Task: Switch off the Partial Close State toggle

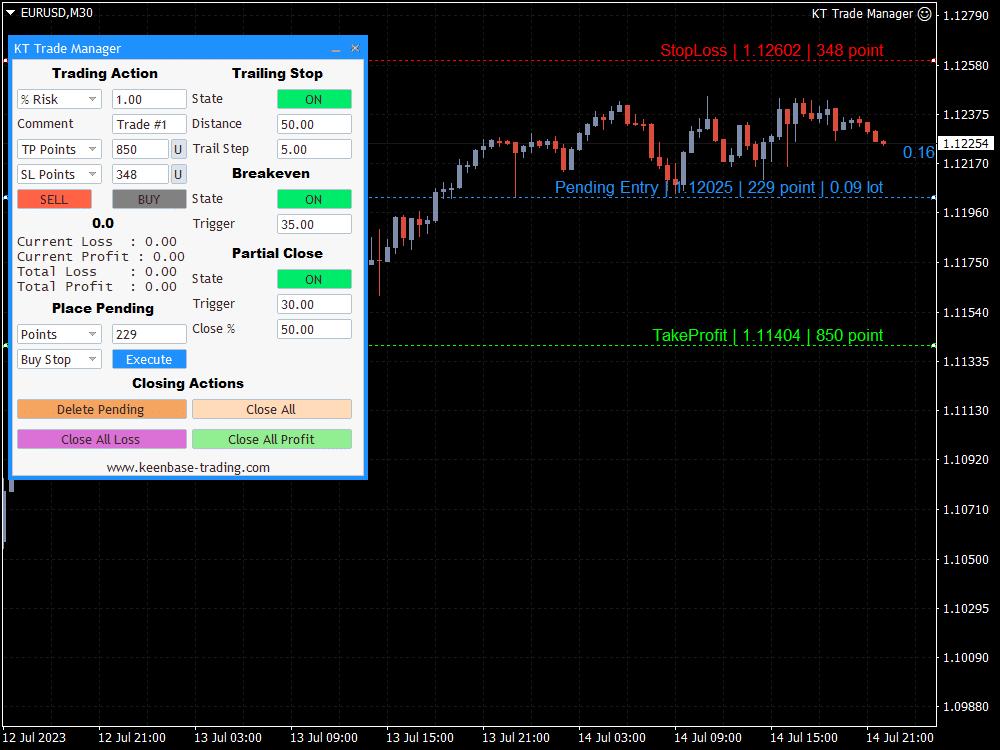Action: 314,278
